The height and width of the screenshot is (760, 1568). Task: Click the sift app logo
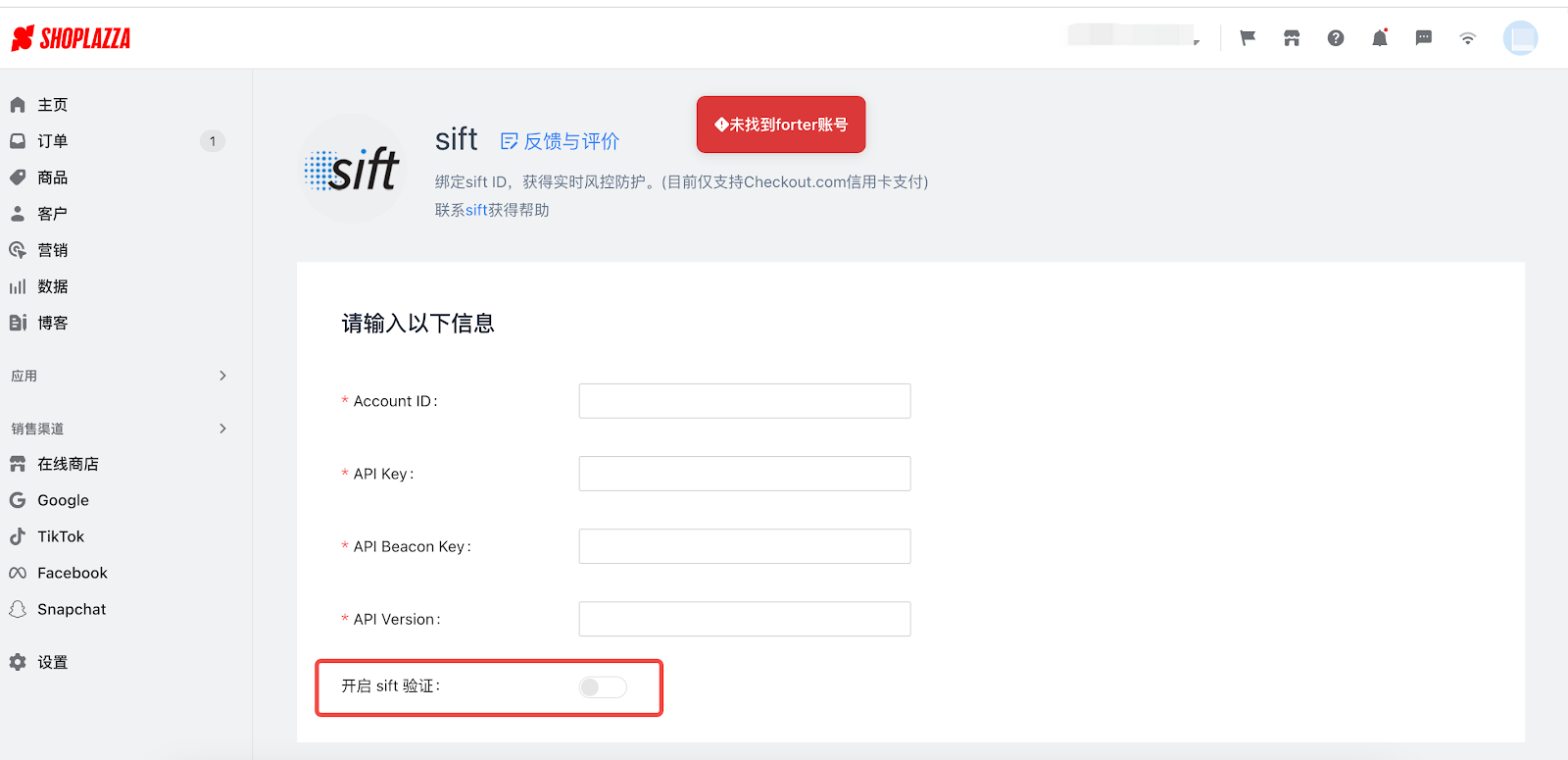(352, 169)
